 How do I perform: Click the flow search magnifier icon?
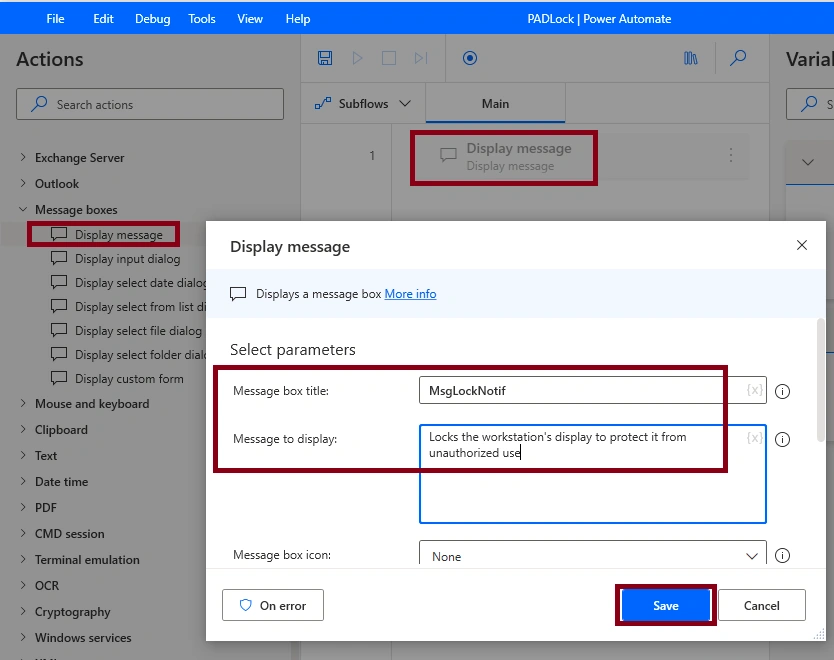[738, 58]
